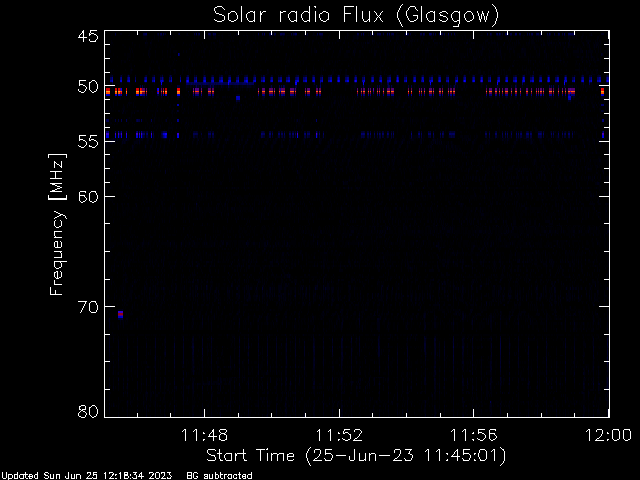Click the 'Frequency [MHz]' axis label
The height and width of the screenshot is (480, 640).
(x=57, y=224)
